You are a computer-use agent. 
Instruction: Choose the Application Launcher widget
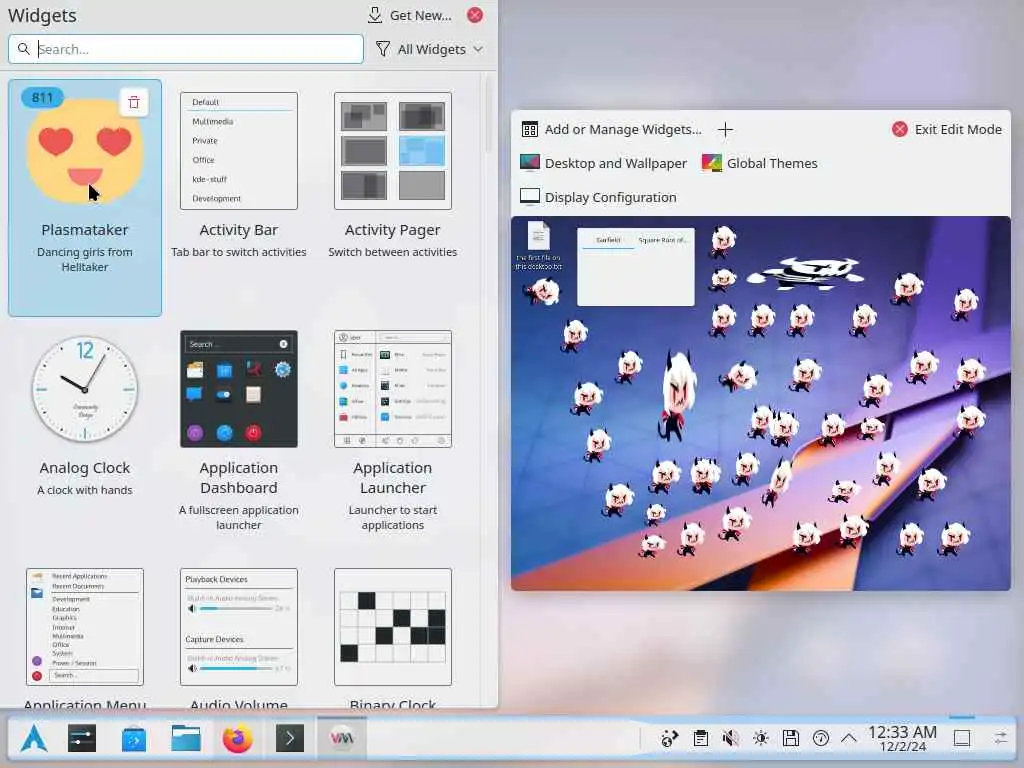392,389
